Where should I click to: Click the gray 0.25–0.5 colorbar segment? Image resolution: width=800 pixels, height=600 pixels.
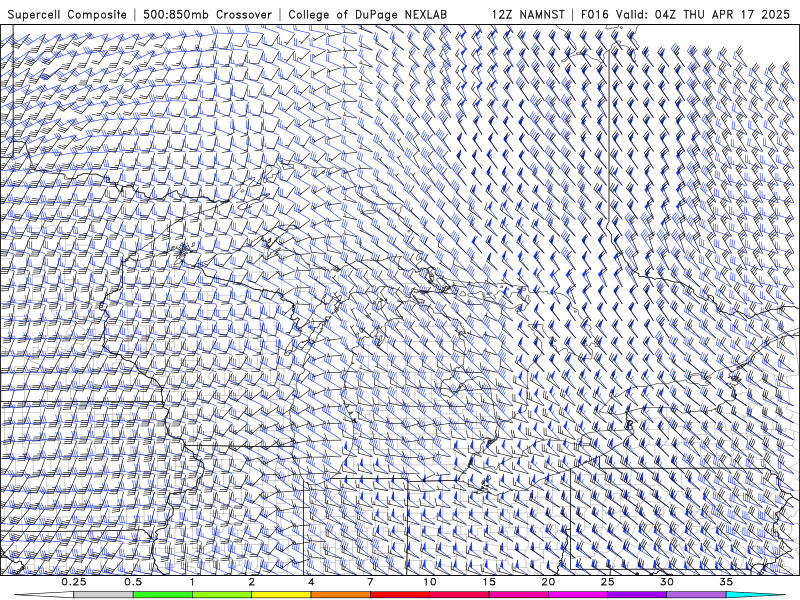click(103, 595)
